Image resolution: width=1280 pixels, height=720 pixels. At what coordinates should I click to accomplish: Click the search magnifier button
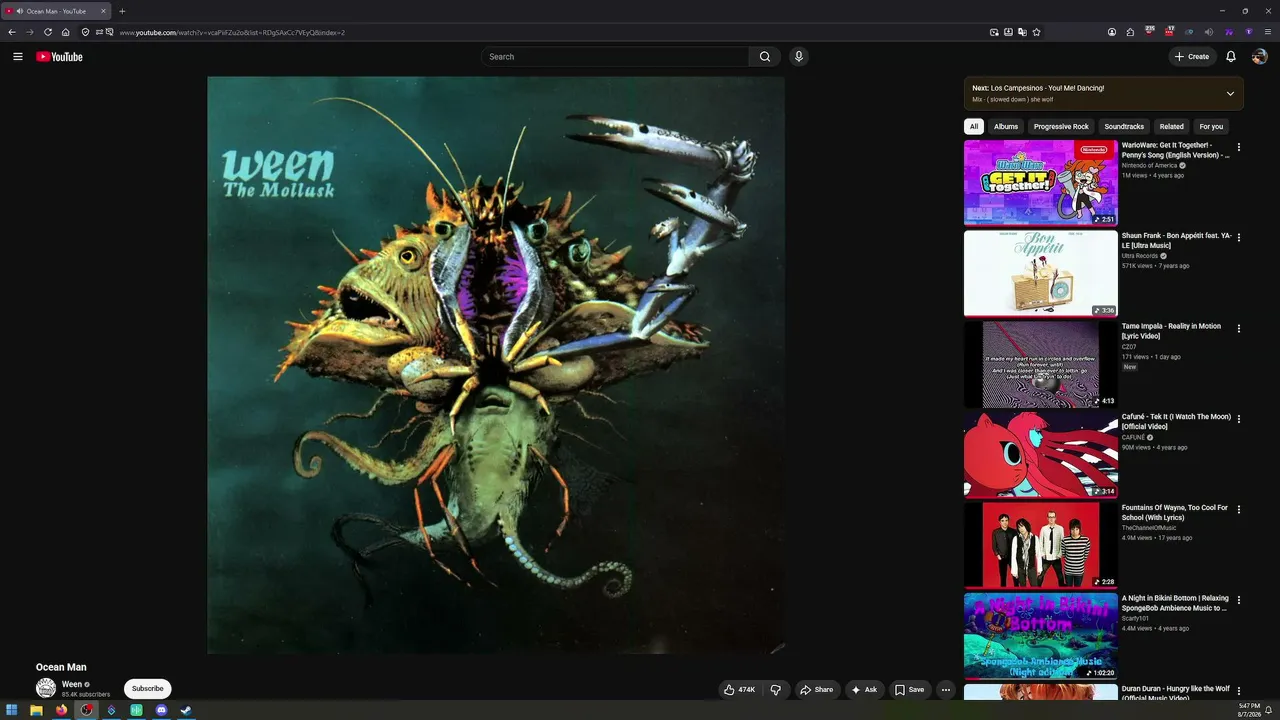[x=765, y=57]
